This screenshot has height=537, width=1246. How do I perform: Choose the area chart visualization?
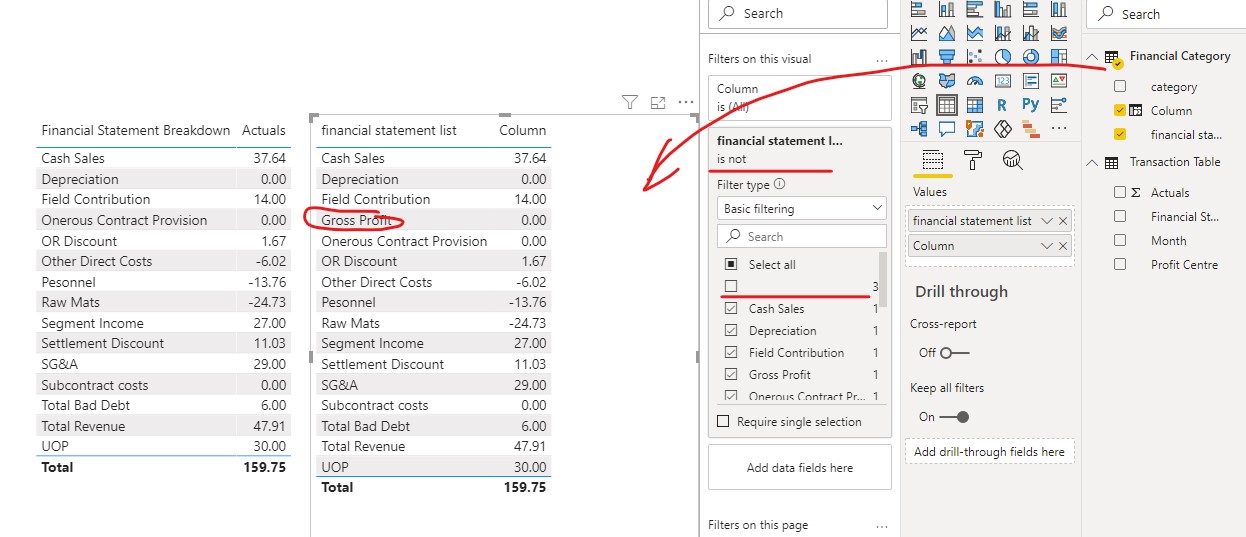pos(947,33)
